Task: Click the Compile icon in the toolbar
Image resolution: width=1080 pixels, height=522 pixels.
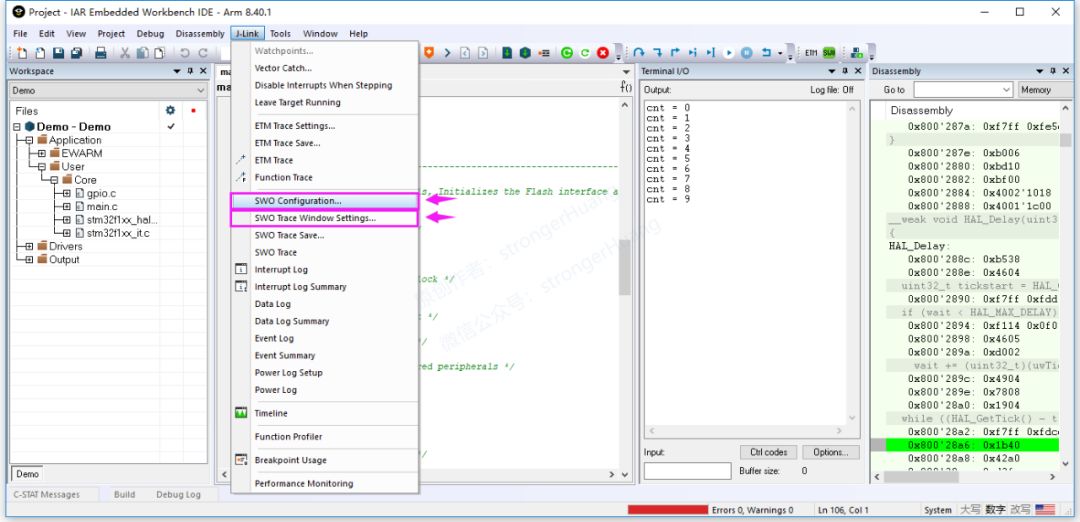Action: (x=507, y=53)
